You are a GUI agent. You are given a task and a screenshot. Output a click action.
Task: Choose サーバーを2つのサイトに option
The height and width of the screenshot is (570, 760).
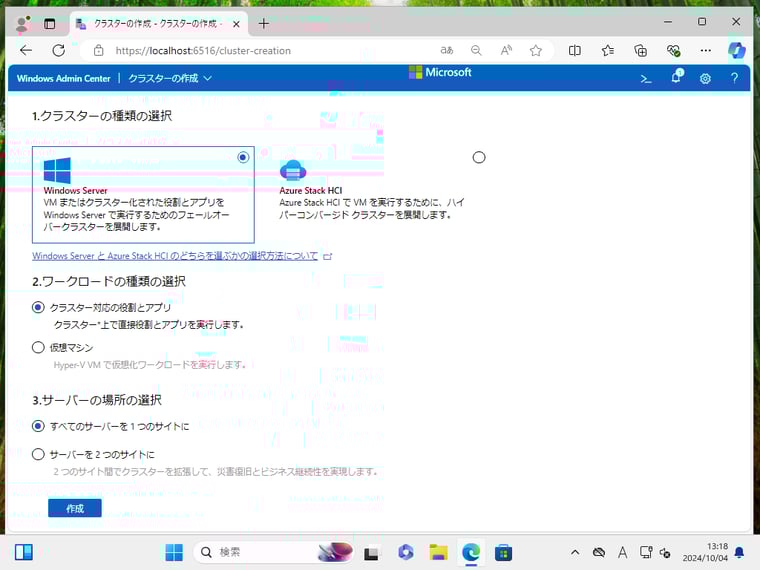pos(38,454)
